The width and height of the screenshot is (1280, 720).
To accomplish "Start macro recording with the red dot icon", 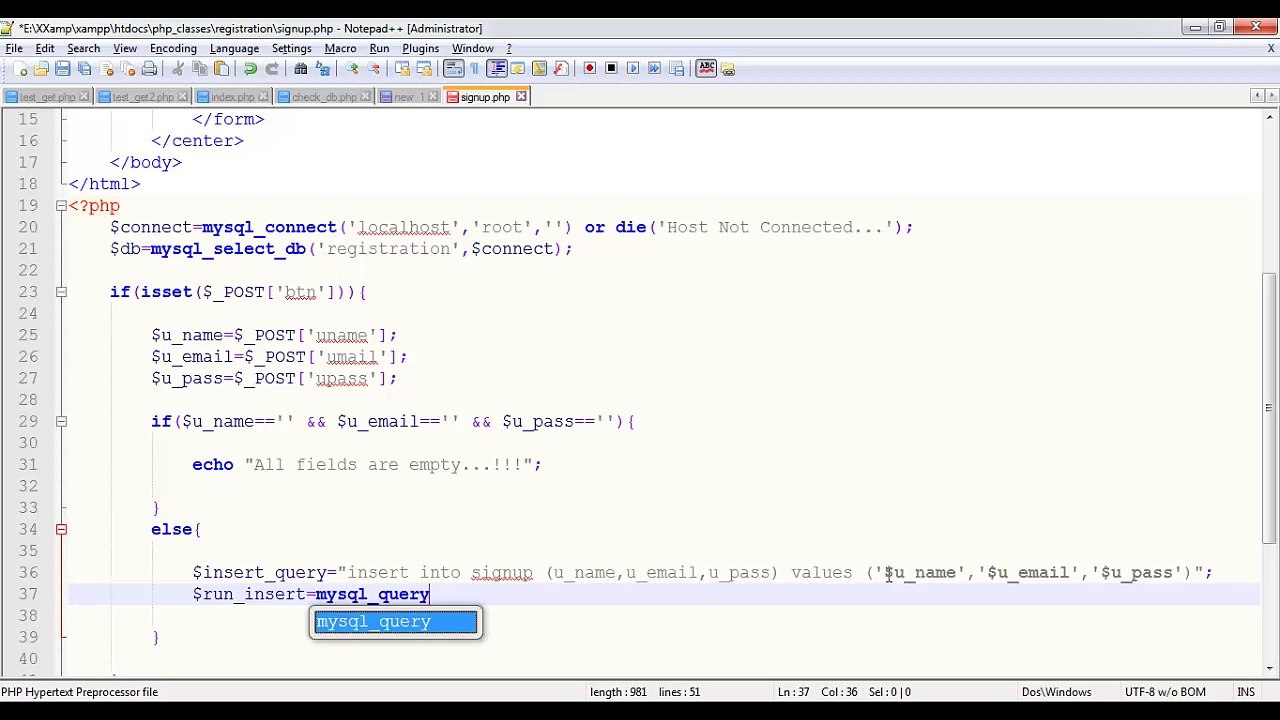I will 589,69.
